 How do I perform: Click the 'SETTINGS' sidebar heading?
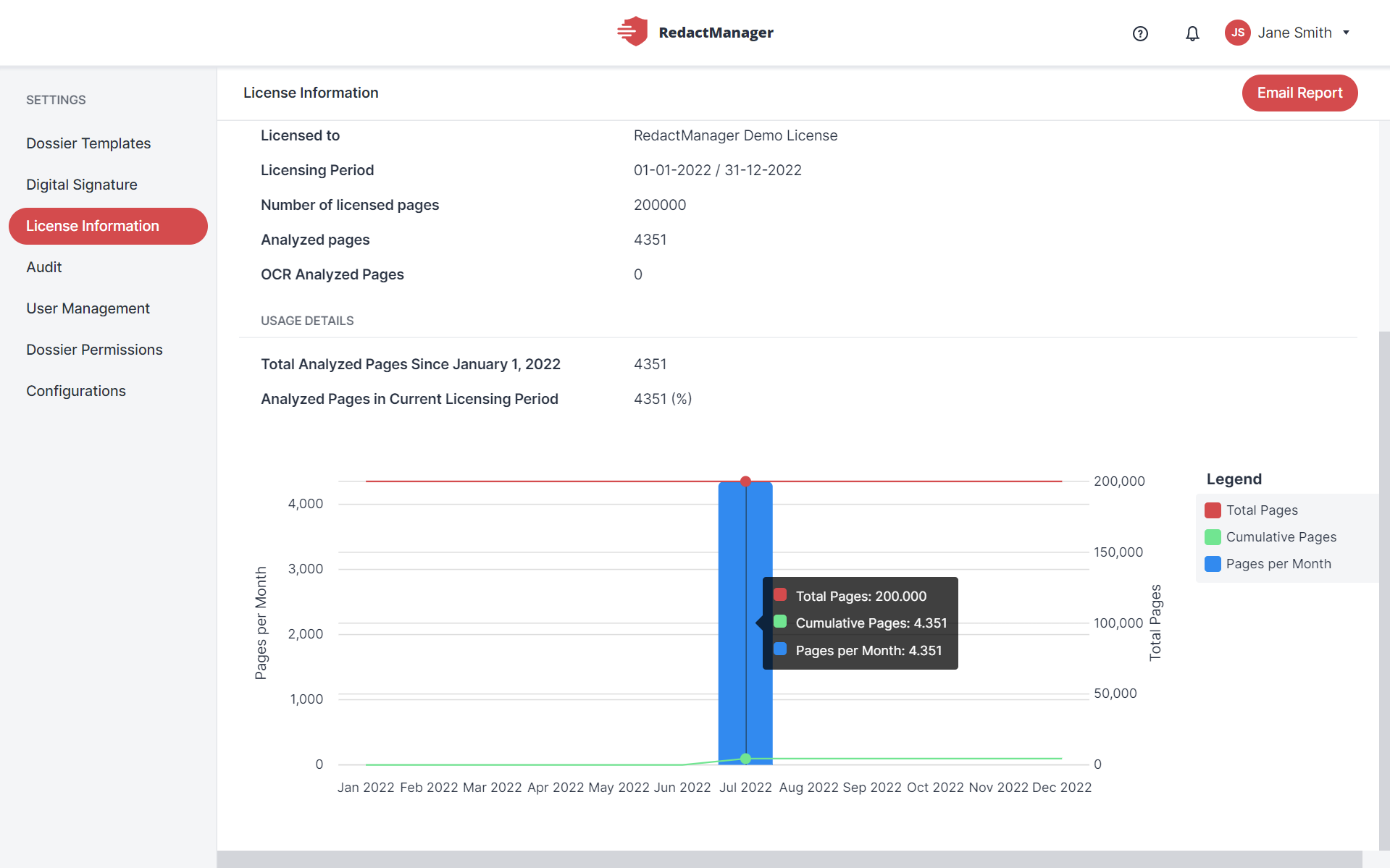pyautogui.click(x=56, y=100)
